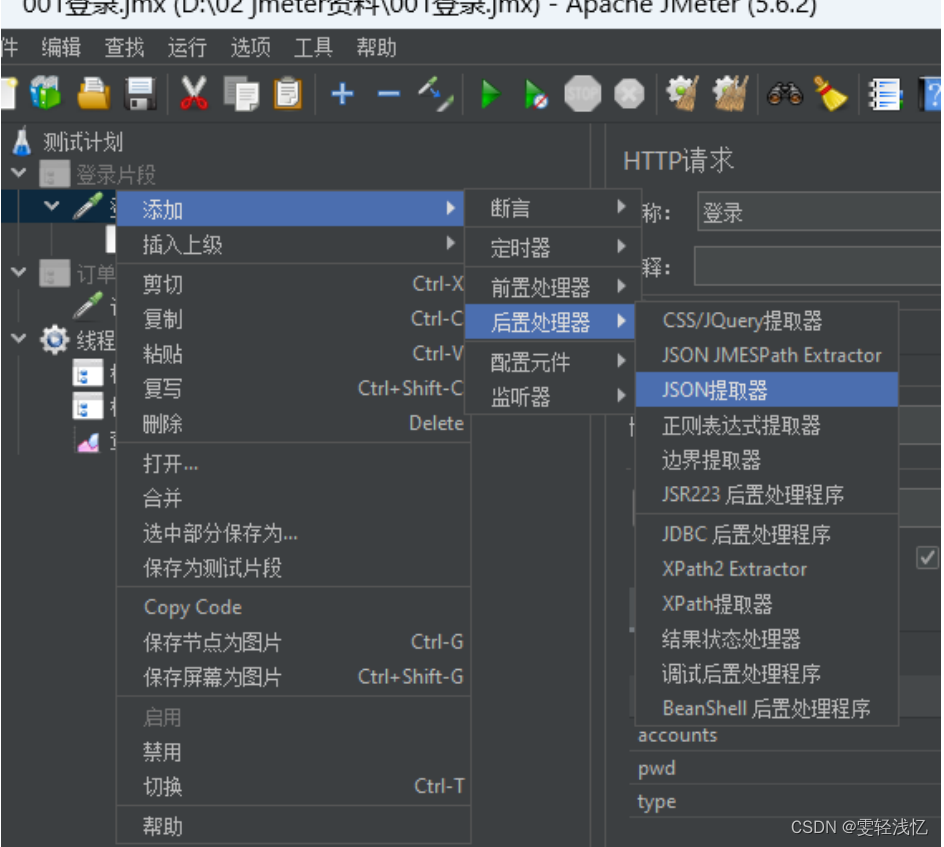
Task: Open search with the binoculars toolbar icon
Action: [x=785, y=95]
